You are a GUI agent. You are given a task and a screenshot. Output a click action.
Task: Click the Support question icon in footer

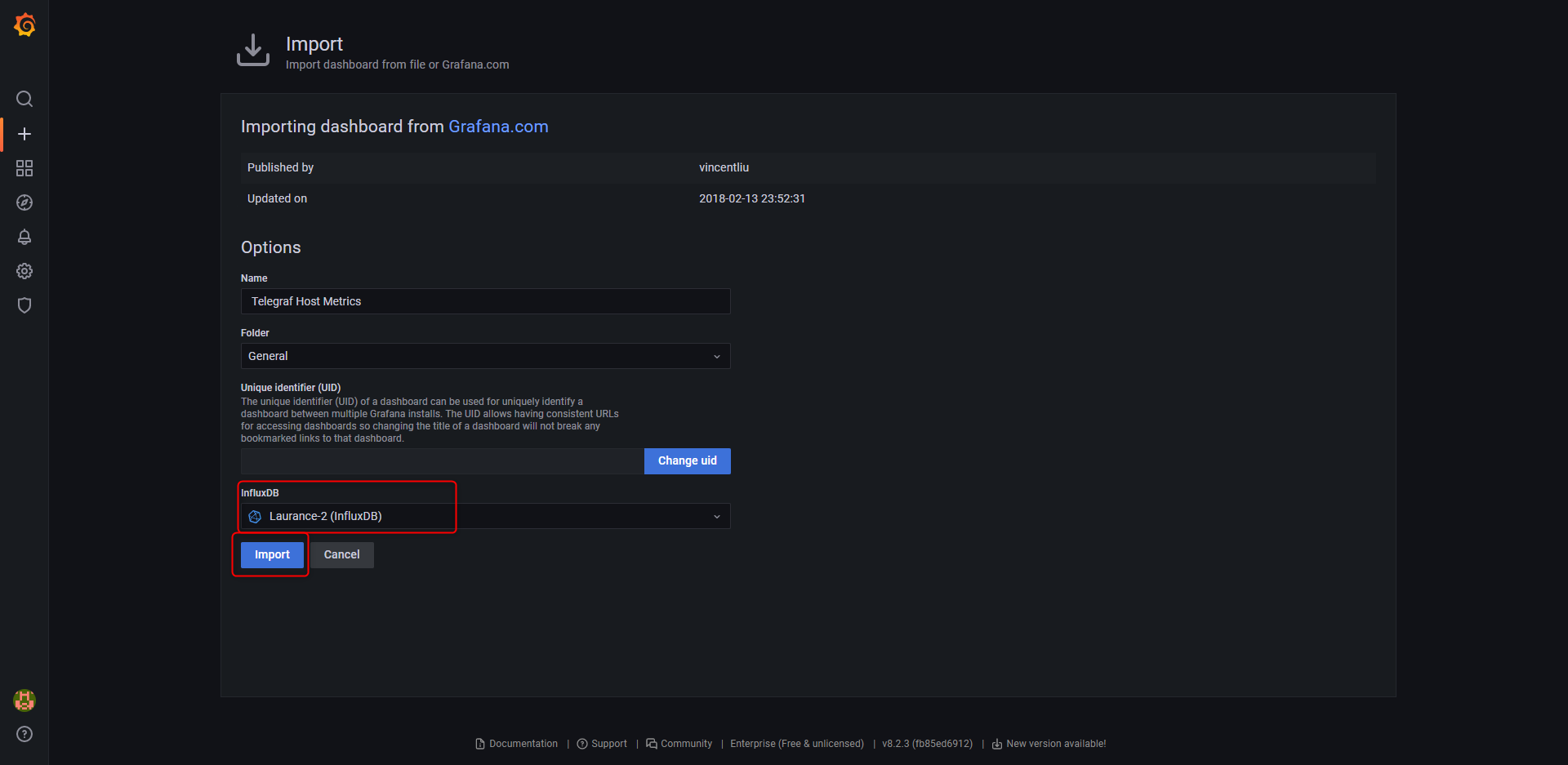pos(582,744)
